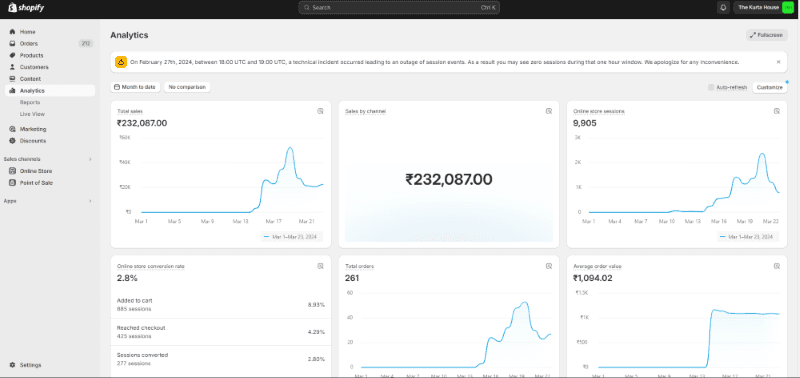Click the search magnifier icon
The image size is (800, 378).
[x=306, y=8]
